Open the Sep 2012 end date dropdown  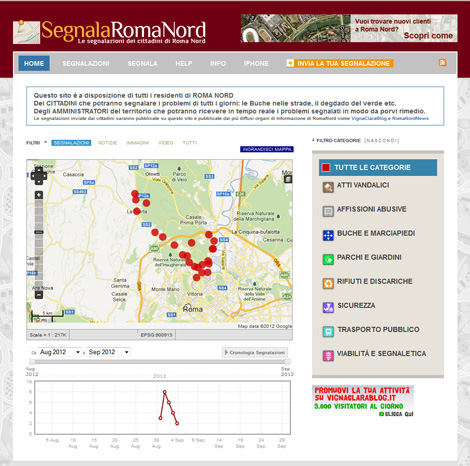click(109, 352)
